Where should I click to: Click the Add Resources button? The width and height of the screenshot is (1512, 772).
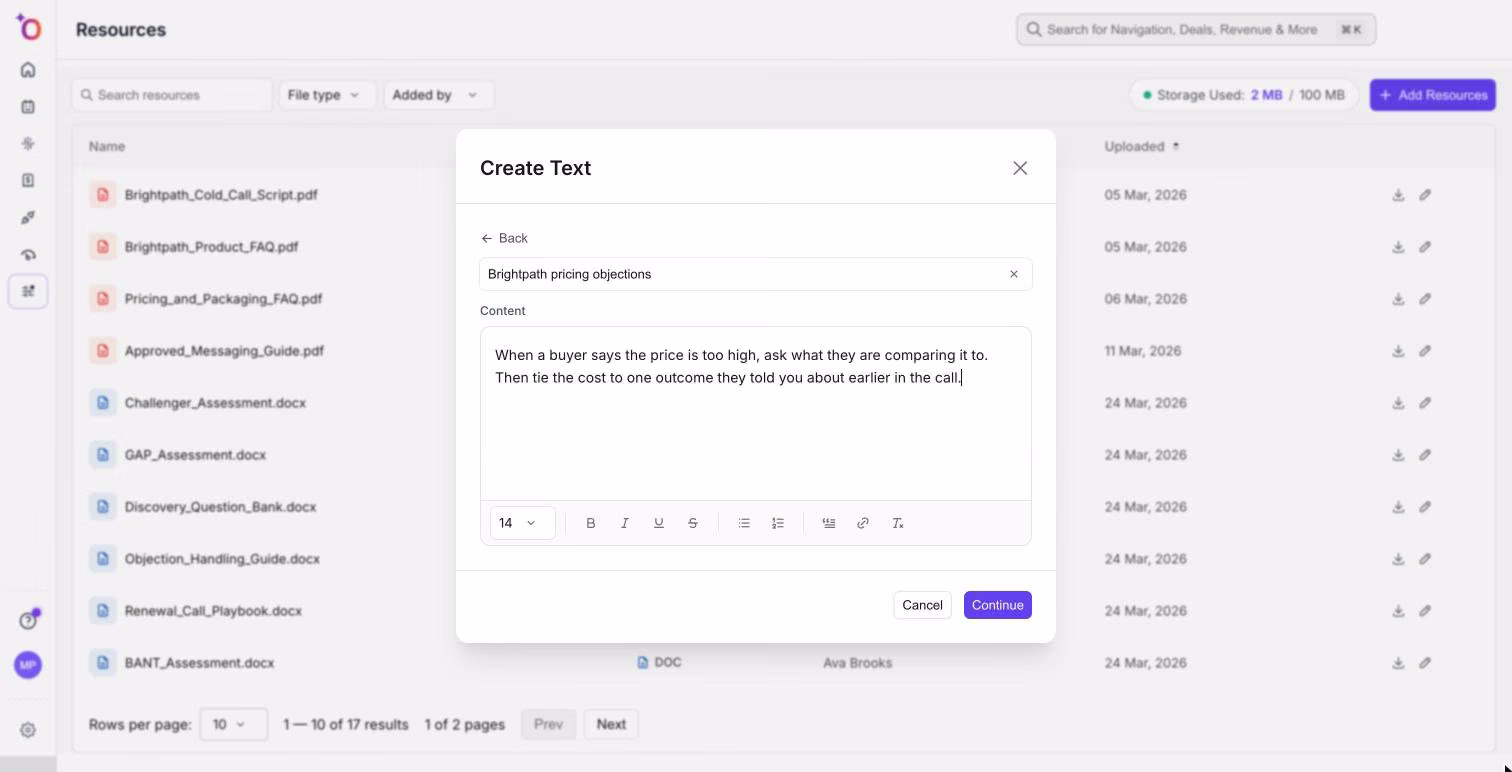coord(1432,95)
